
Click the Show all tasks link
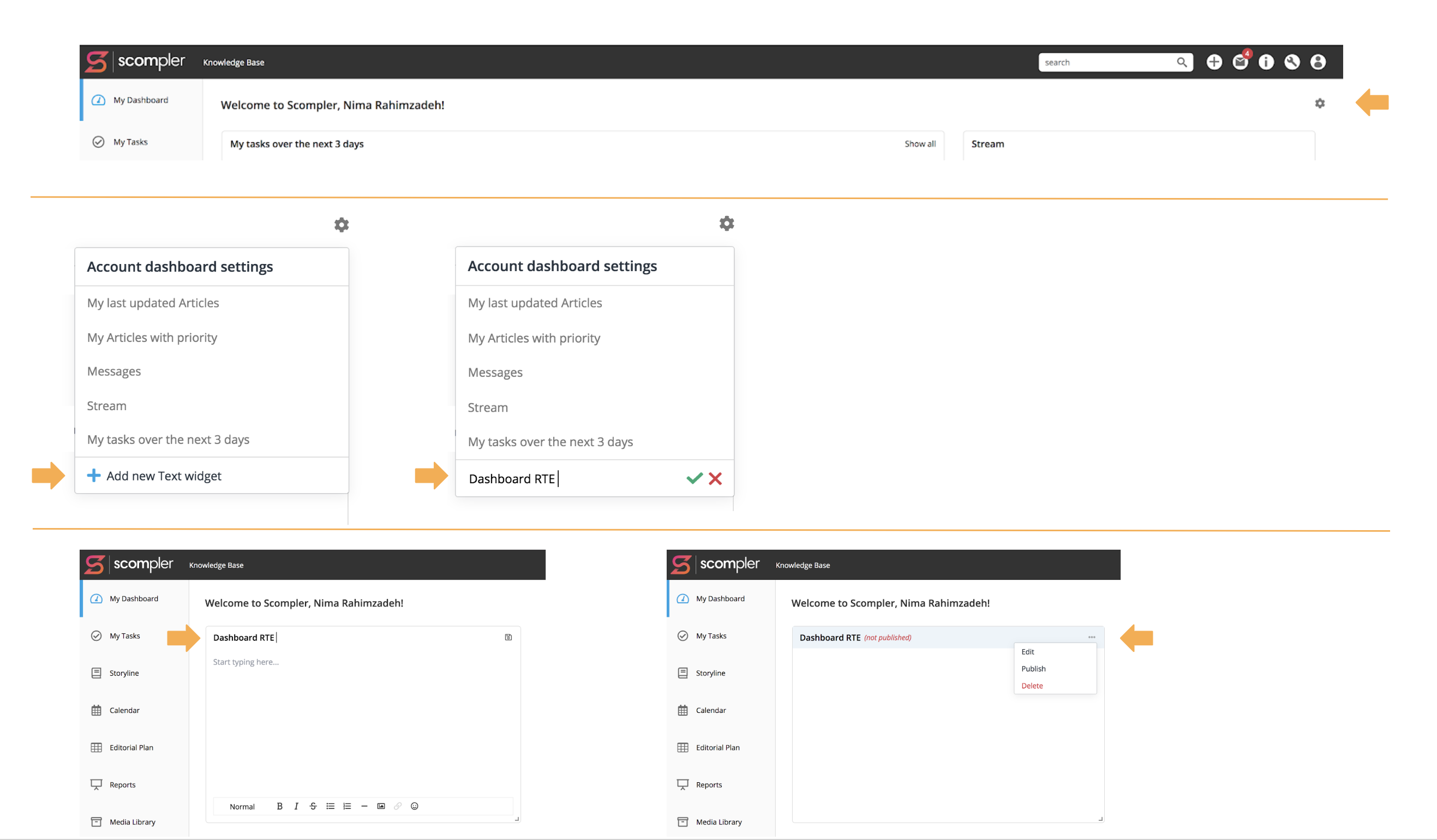point(920,143)
